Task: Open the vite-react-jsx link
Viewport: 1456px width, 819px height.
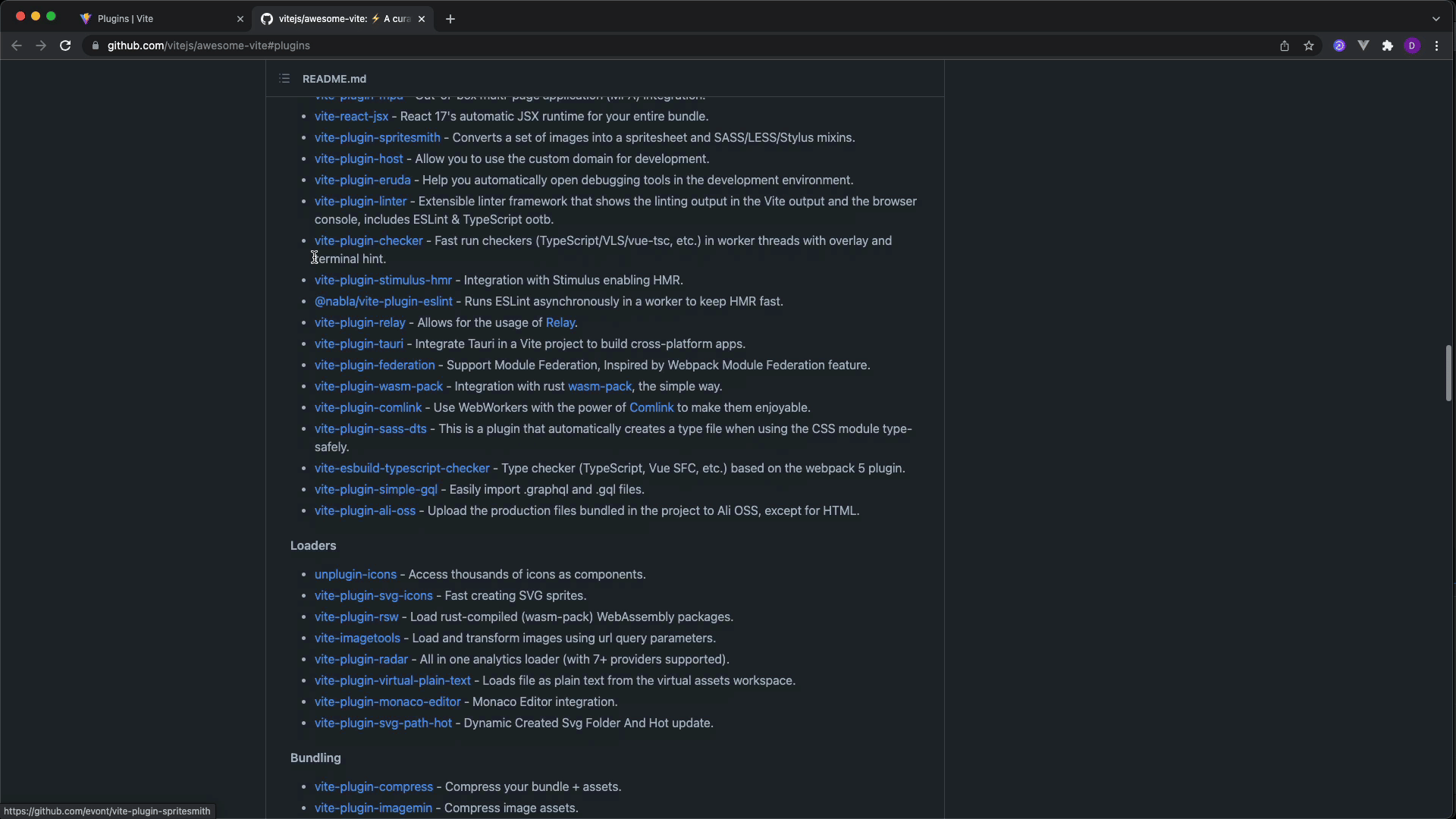Action: tap(351, 116)
